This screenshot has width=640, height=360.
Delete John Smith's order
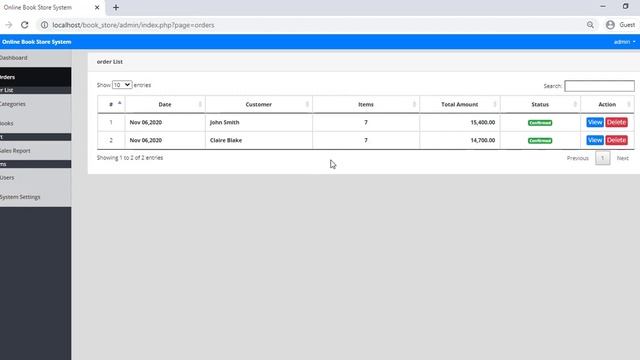616,122
